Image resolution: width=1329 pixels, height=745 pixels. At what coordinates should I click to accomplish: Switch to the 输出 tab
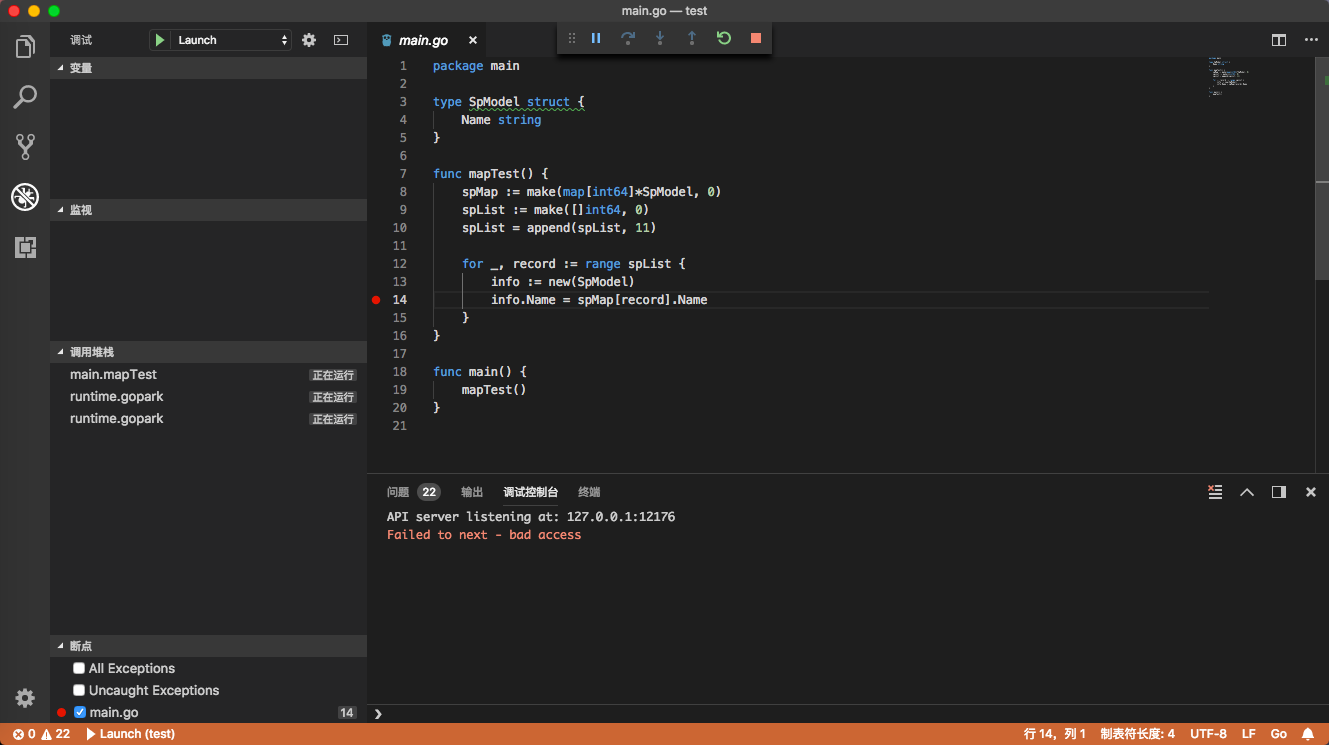click(472, 492)
